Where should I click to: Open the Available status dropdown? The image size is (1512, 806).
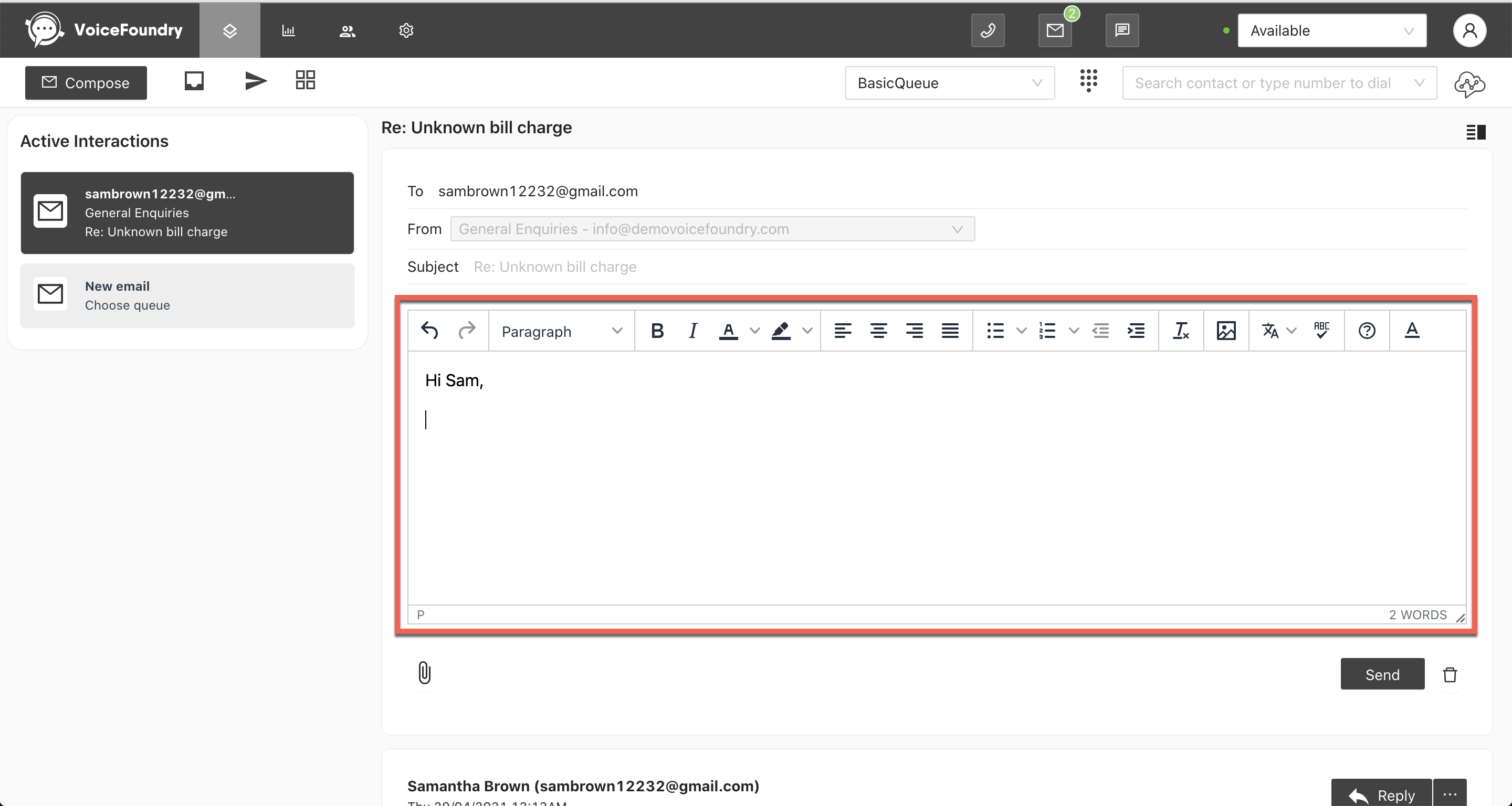pyautogui.click(x=1332, y=30)
